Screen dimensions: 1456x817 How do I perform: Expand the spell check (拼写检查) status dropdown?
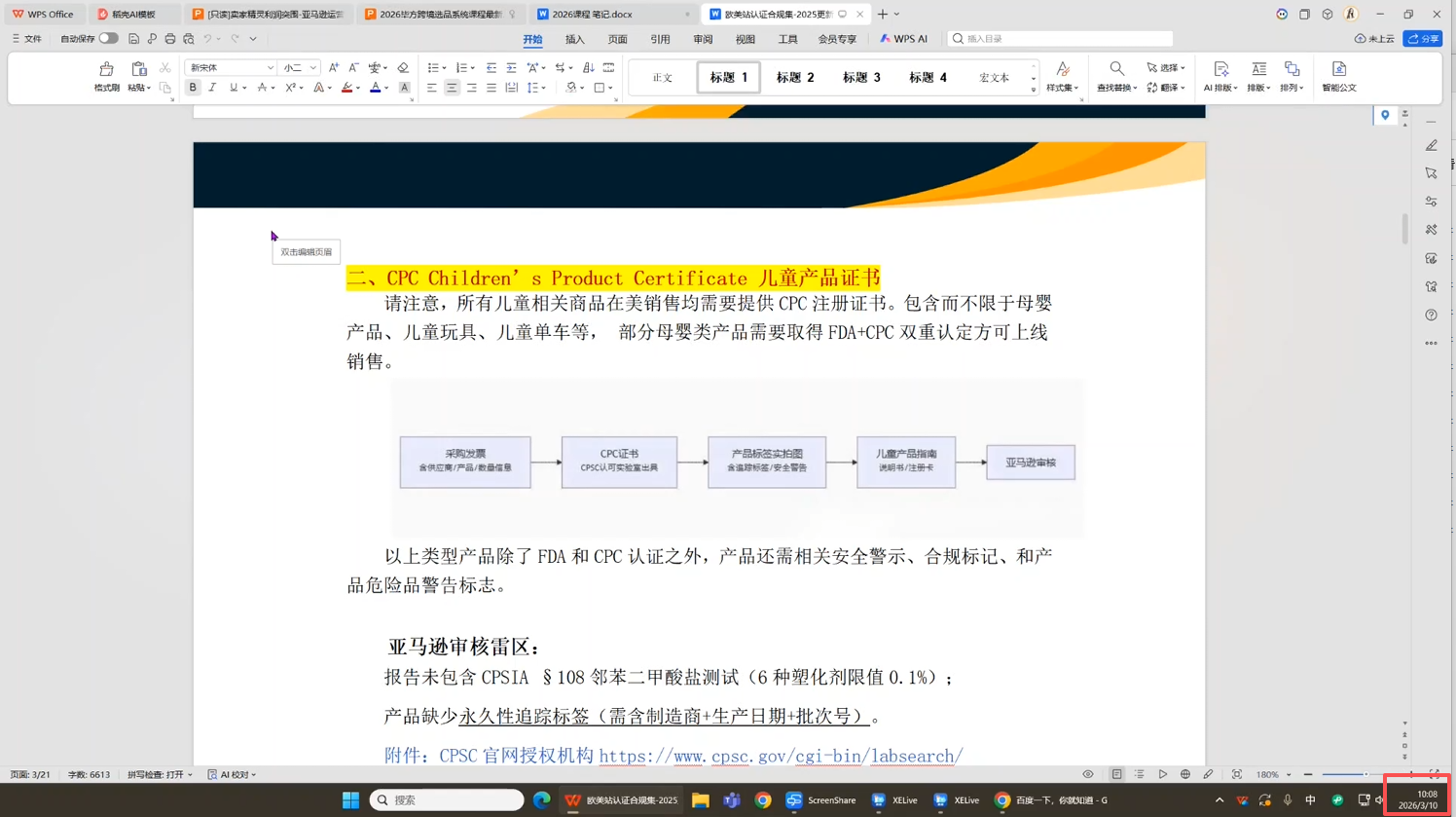click(x=160, y=775)
